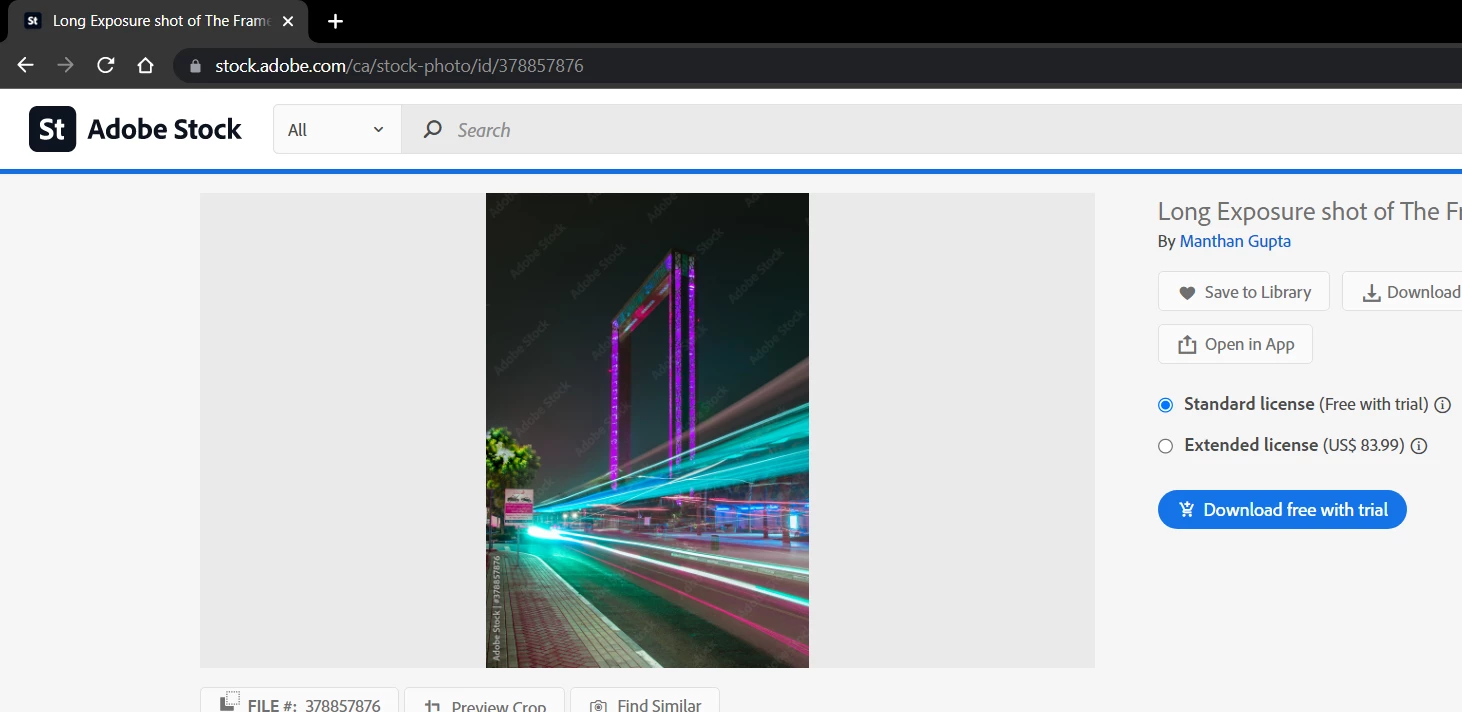Click the padlock site info icon
The image size is (1462, 712).
(x=195, y=66)
